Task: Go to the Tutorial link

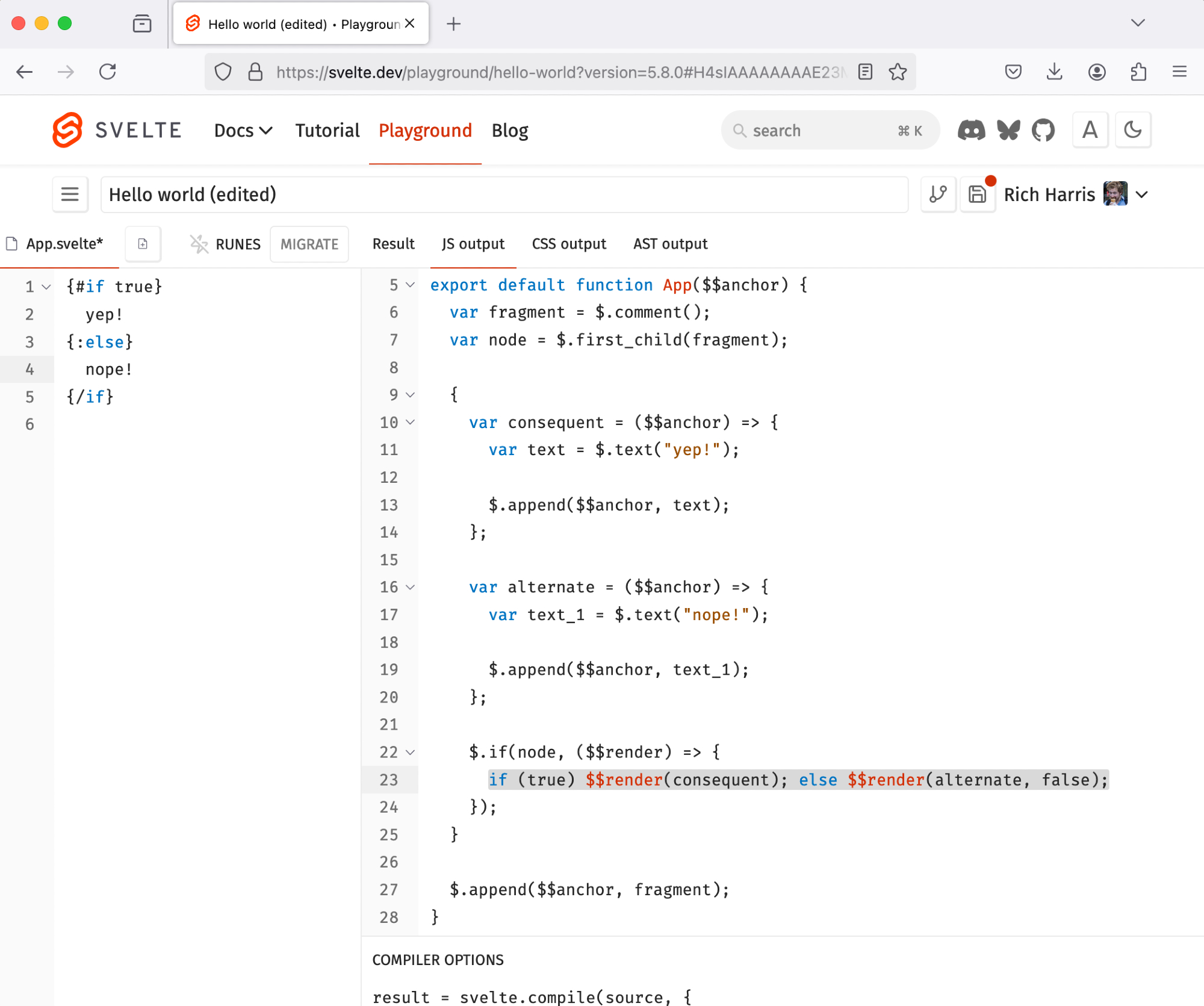Action: (x=327, y=130)
